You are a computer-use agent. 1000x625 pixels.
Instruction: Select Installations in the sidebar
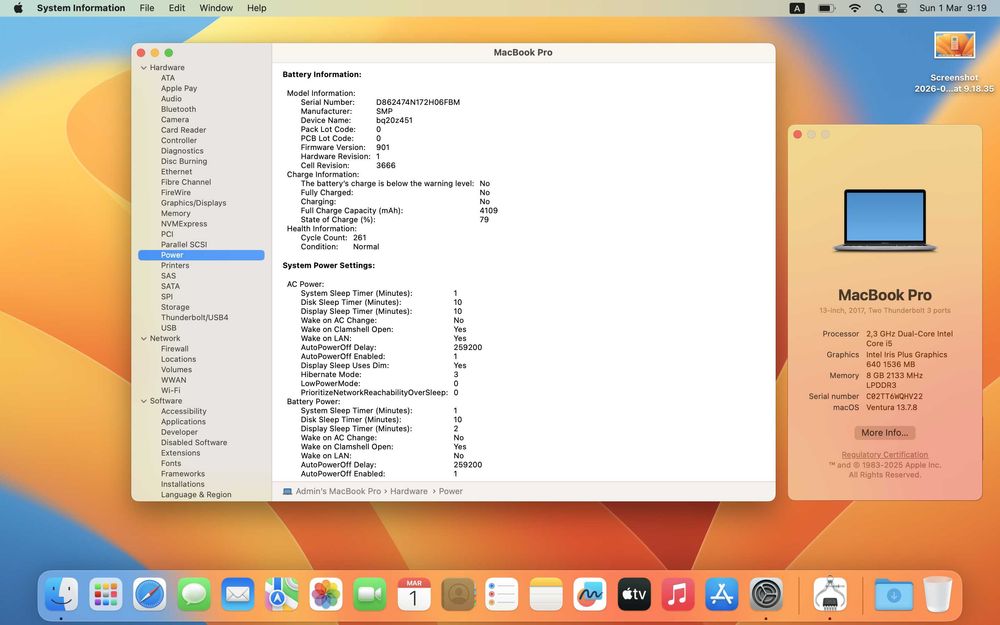pyautogui.click(x=182, y=484)
